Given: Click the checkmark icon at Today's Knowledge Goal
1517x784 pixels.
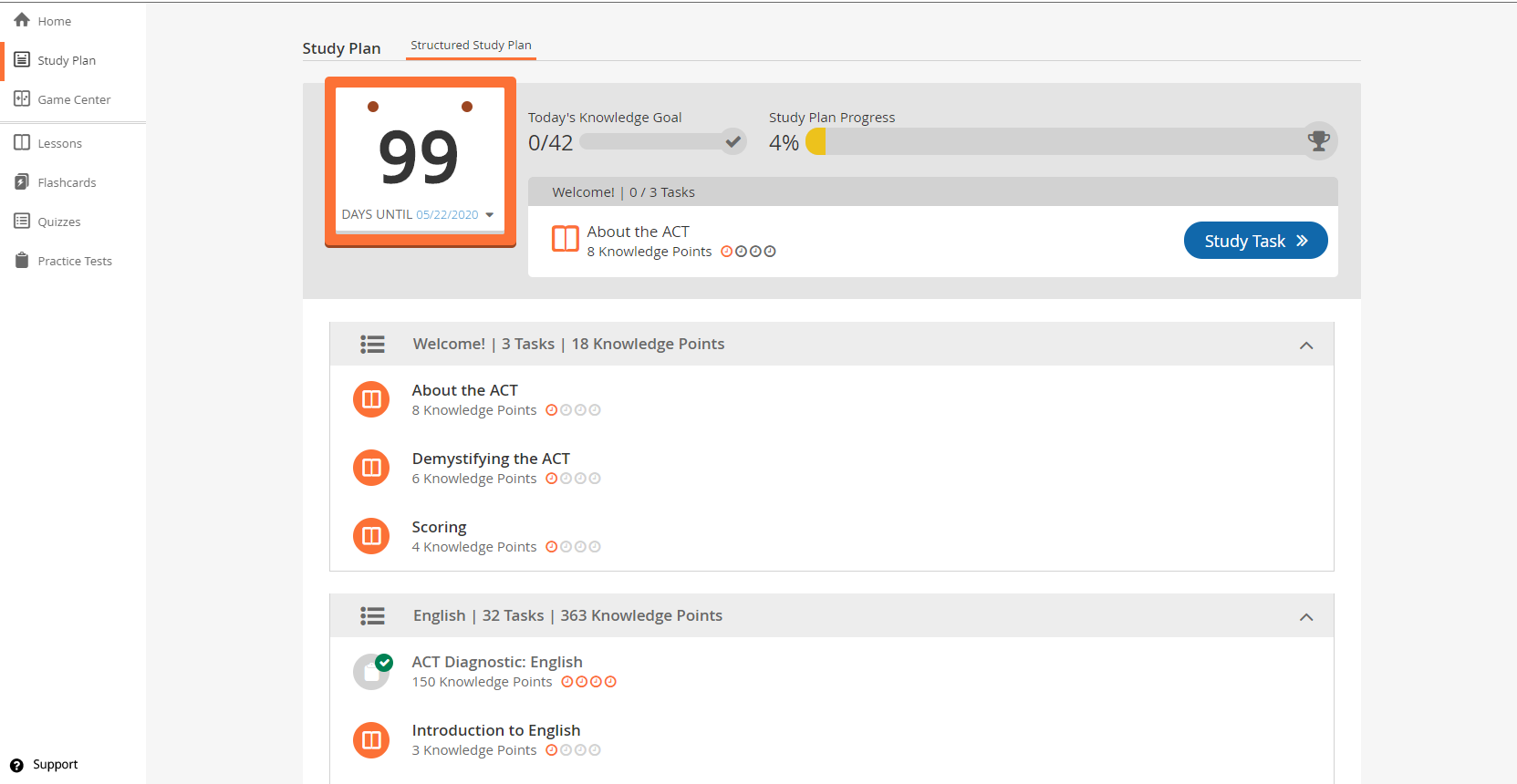Looking at the screenshot, I should coord(733,141).
